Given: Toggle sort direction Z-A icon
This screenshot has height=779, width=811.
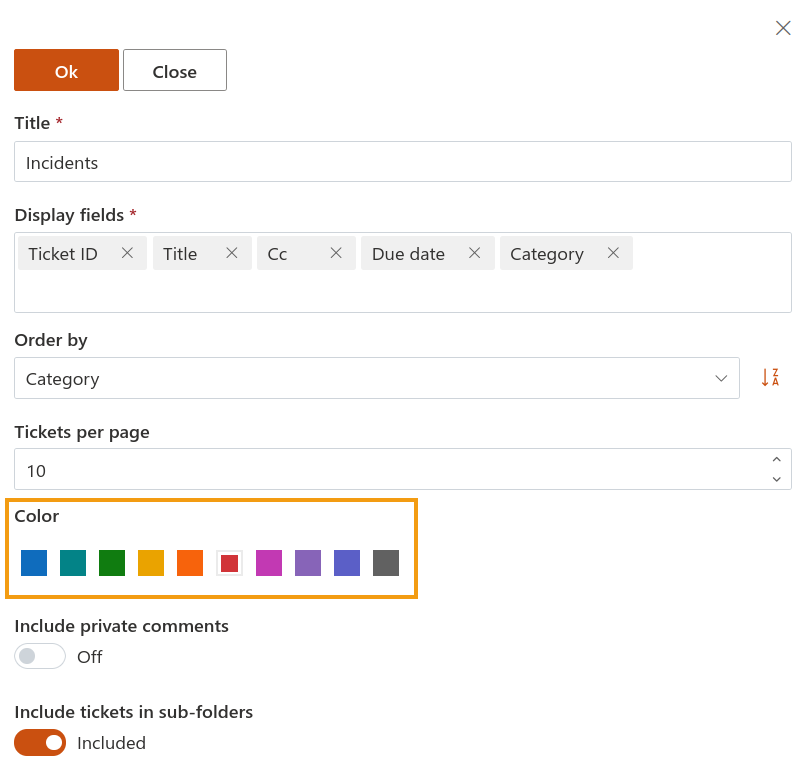Looking at the screenshot, I should 770,378.
